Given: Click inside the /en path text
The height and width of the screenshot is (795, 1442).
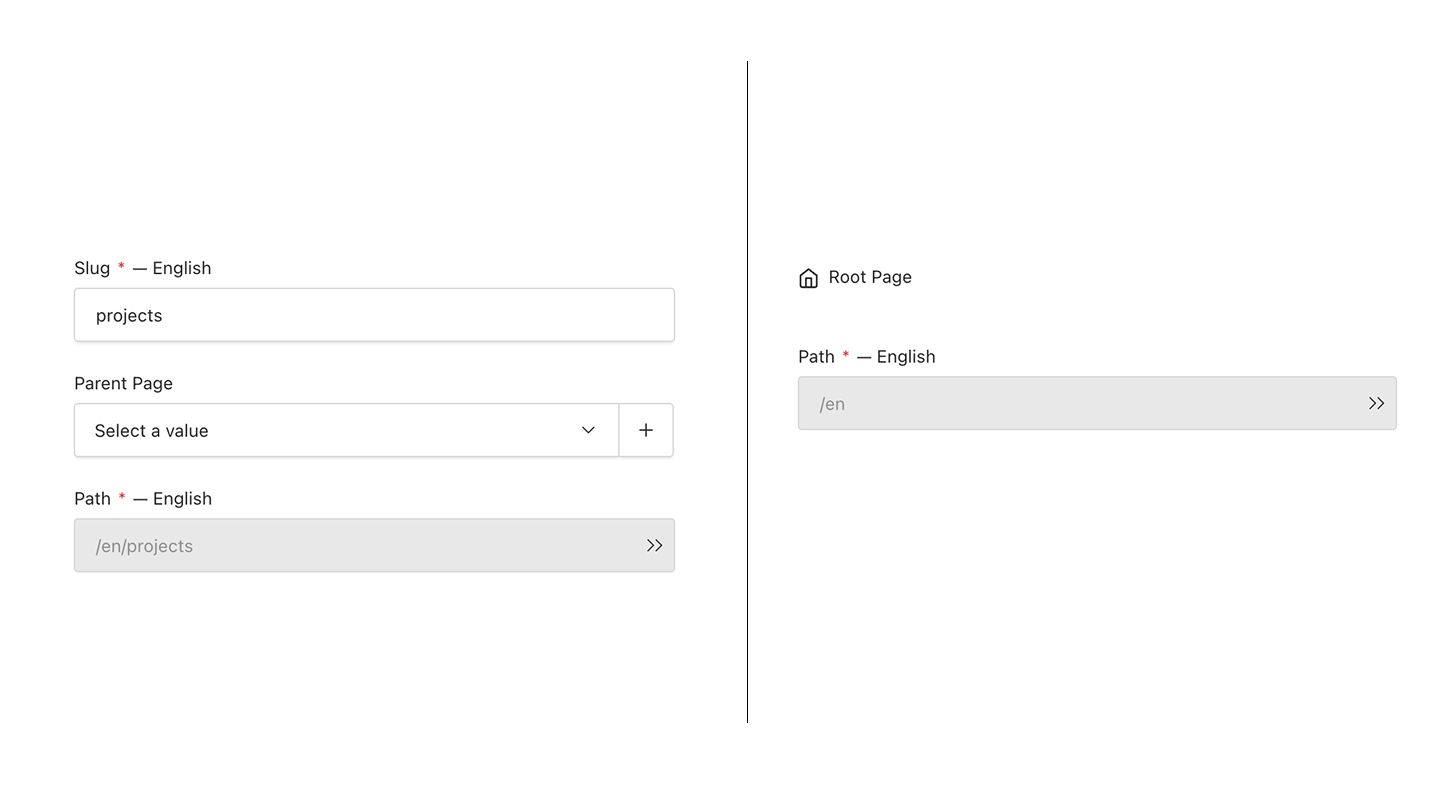Looking at the screenshot, I should tap(832, 404).
